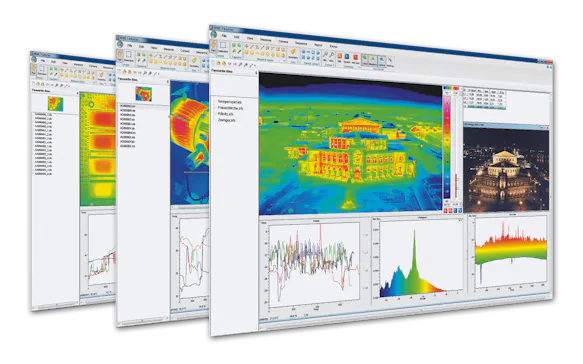Click the blank page icon in the front quick toolbar
Screen dimensions: 583x364
pyautogui.click(x=213, y=62)
